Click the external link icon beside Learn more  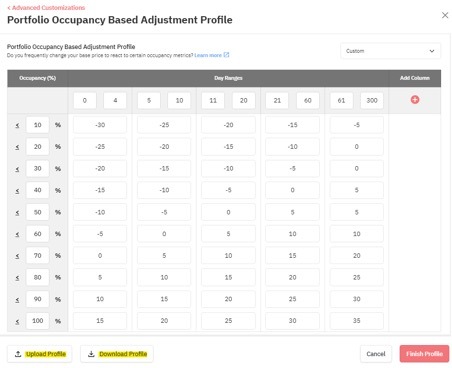pos(226,55)
